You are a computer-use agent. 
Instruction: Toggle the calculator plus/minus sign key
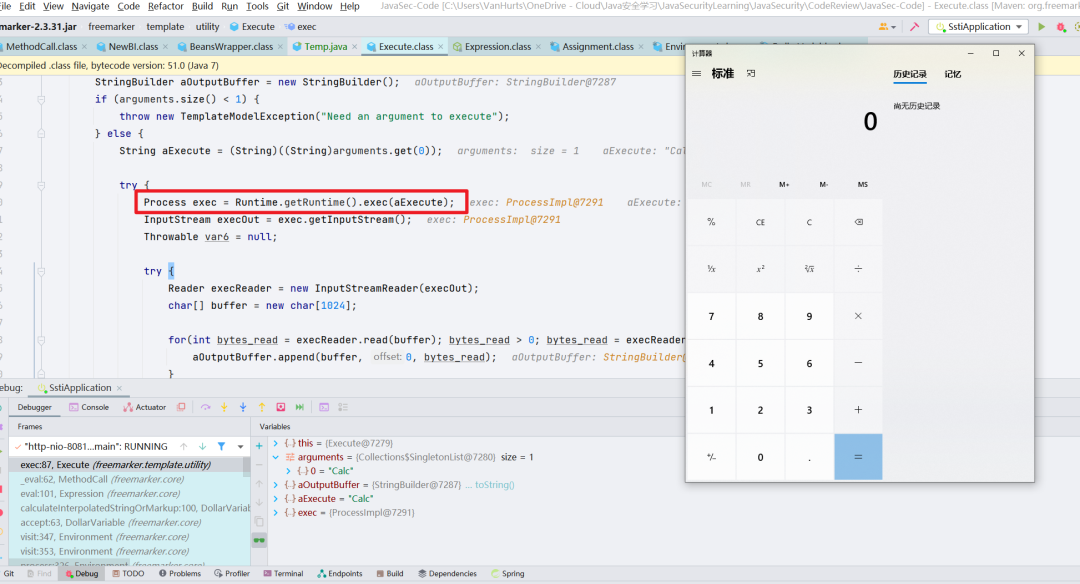(711, 457)
